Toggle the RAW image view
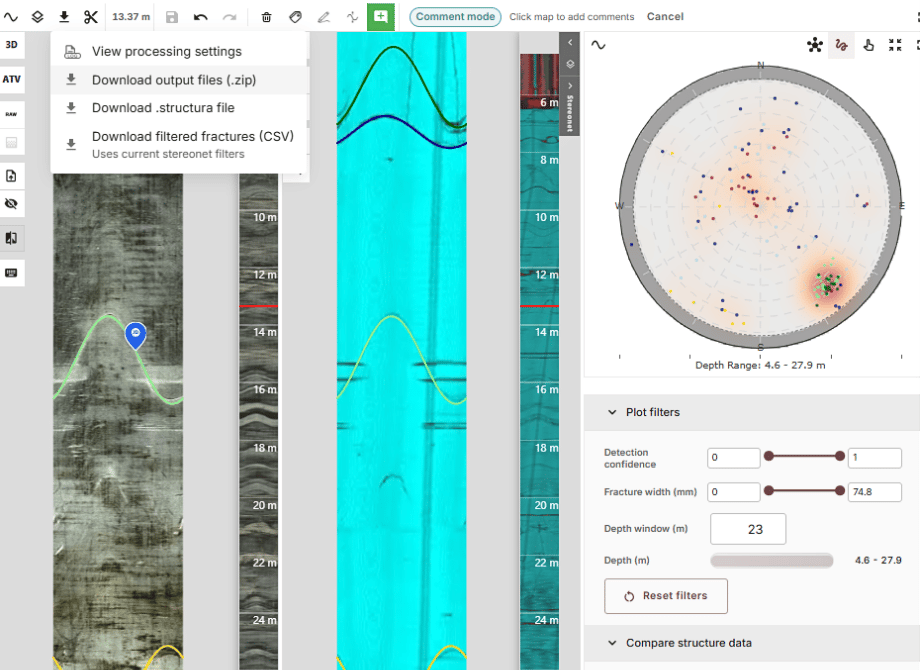This screenshot has width=920, height=670. coord(11,114)
